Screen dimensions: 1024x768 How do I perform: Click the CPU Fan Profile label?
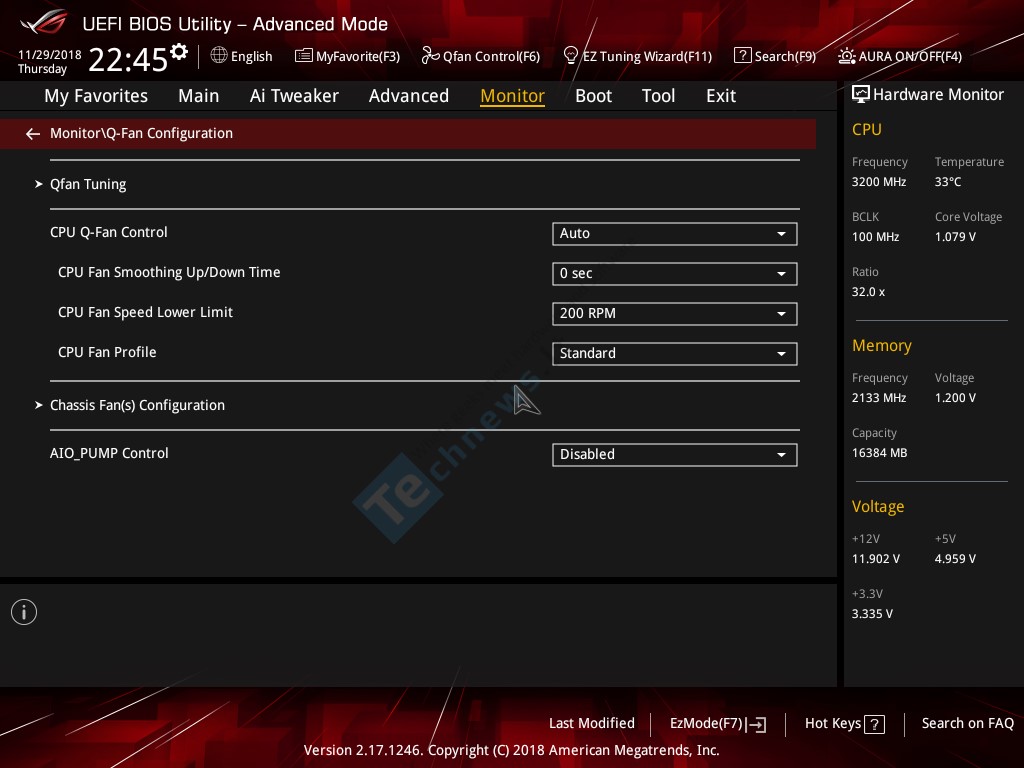(107, 353)
